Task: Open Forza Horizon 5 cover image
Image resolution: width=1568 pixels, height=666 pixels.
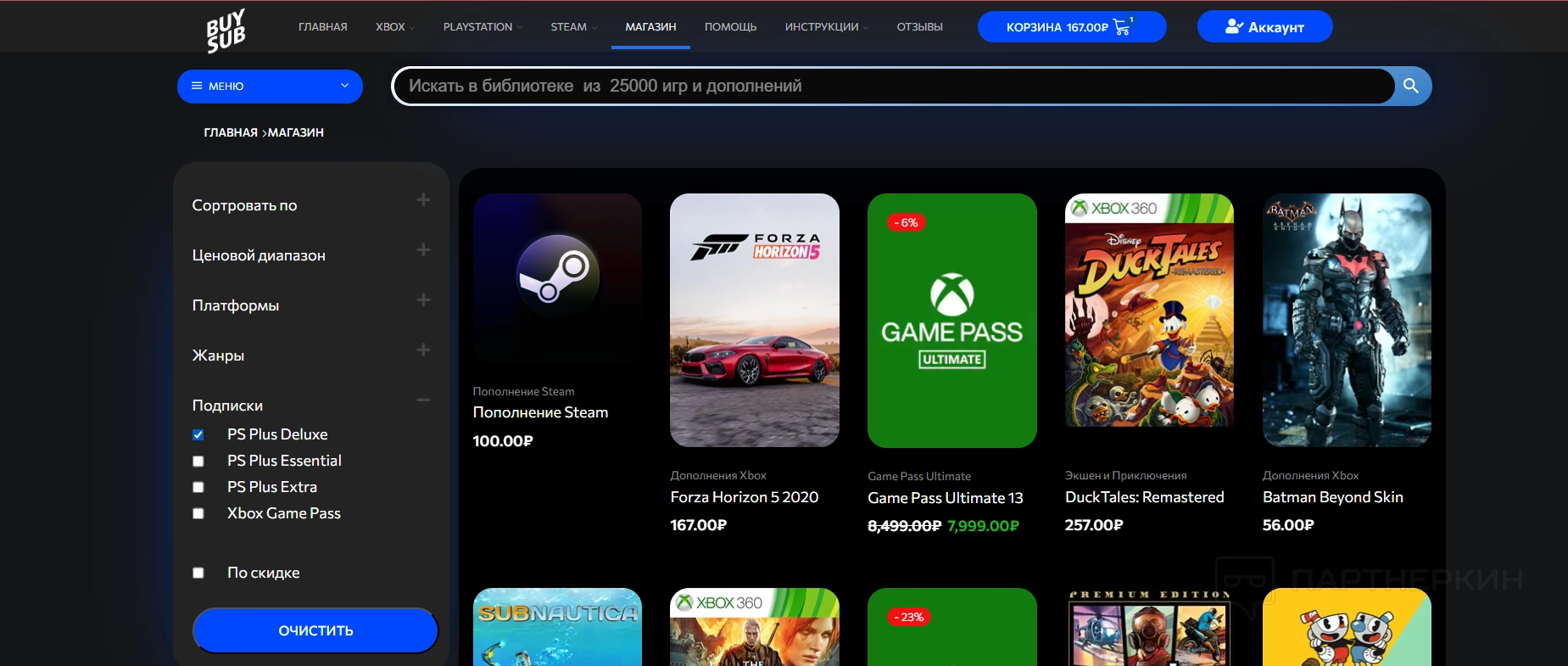Action: (x=755, y=320)
